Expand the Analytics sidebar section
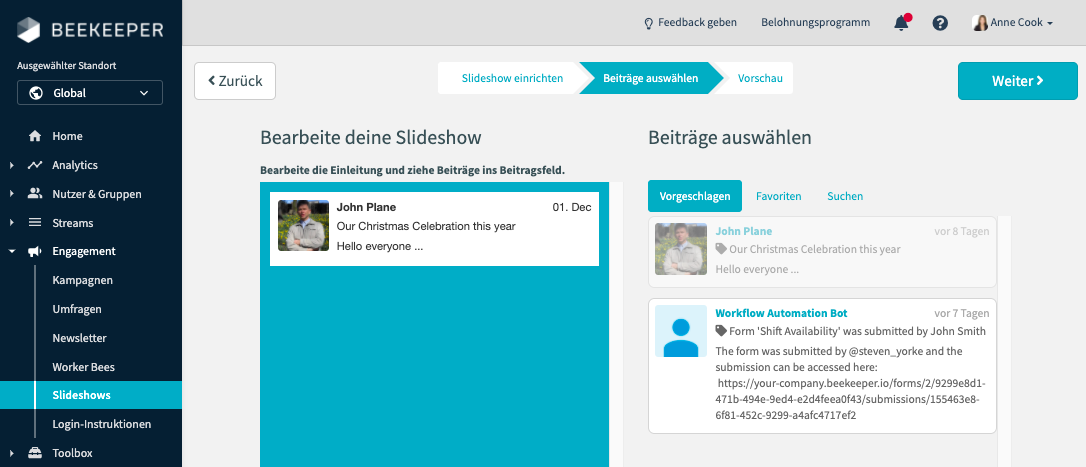The height and width of the screenshot is (467, 1086). point(11,165)
